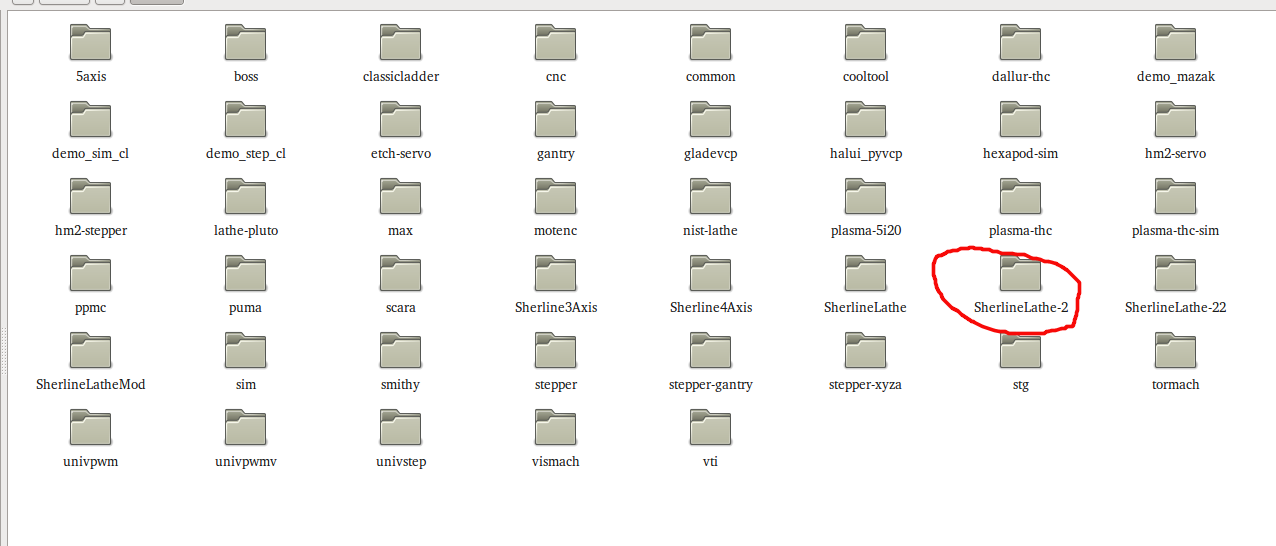Select the motenc folder icon
Screen dimensions: 1276x546
point(555,196)
